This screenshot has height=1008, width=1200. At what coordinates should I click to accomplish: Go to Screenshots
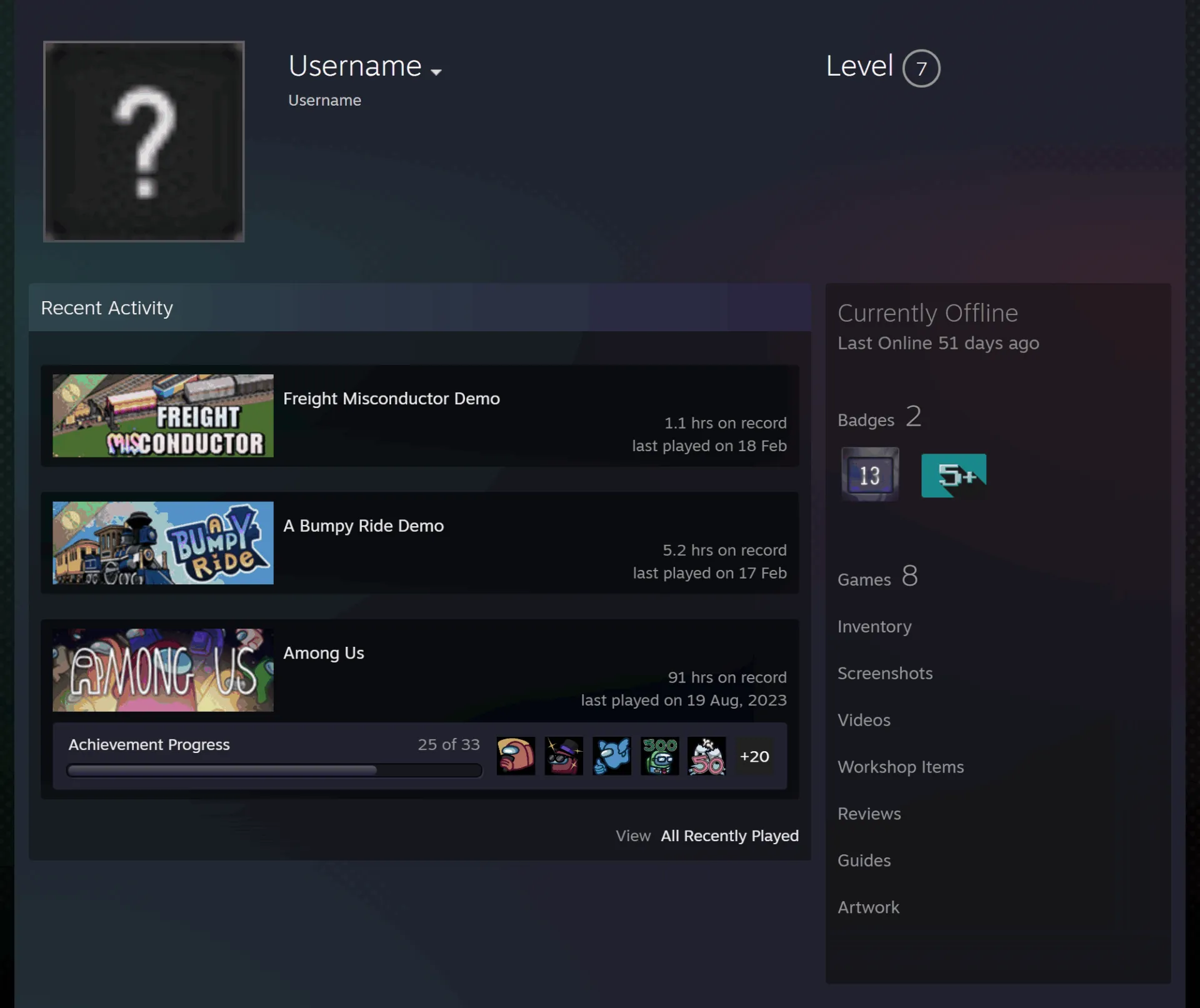click(885, 673)
